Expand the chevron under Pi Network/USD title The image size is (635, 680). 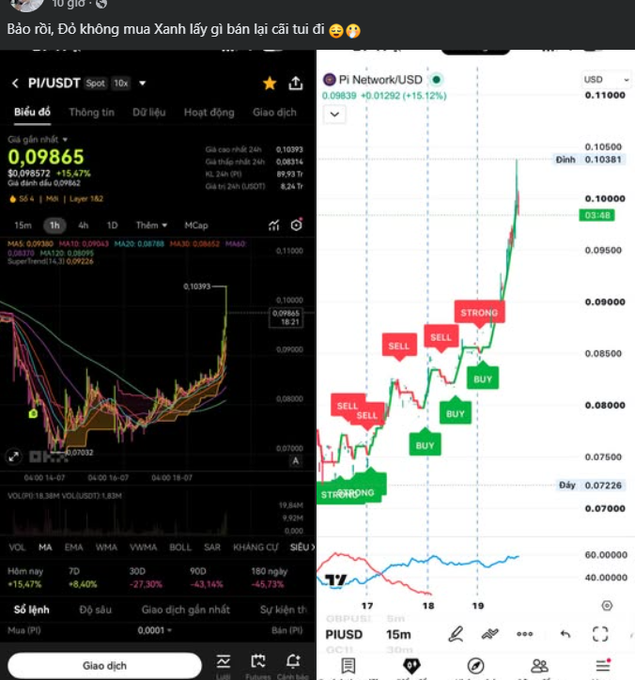(334, 114)
